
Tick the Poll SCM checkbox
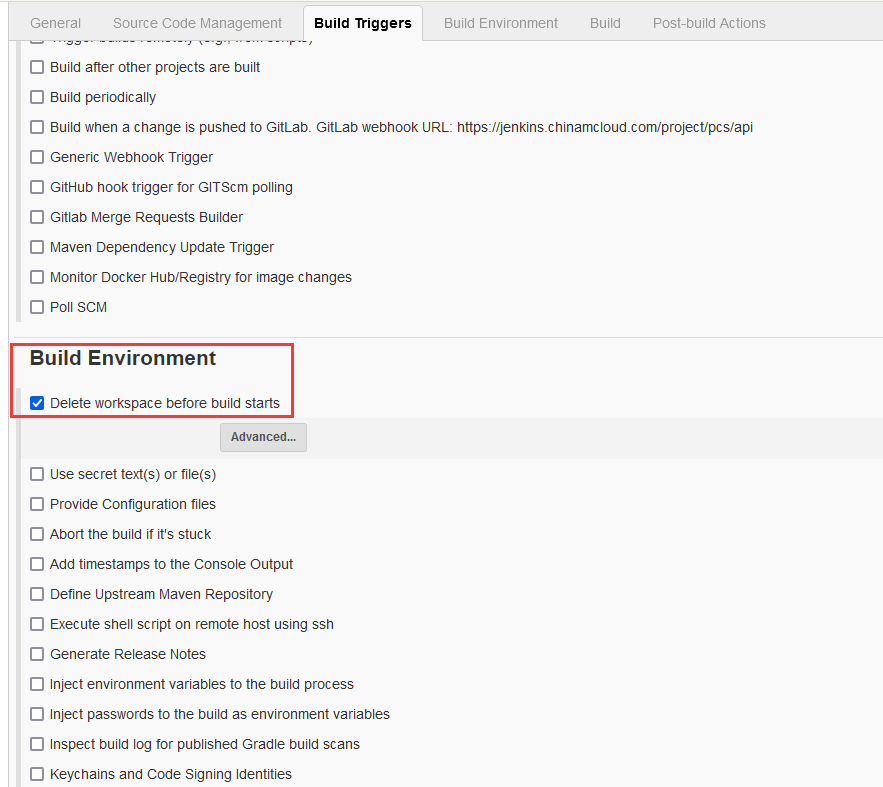click(x=38, y=308)
